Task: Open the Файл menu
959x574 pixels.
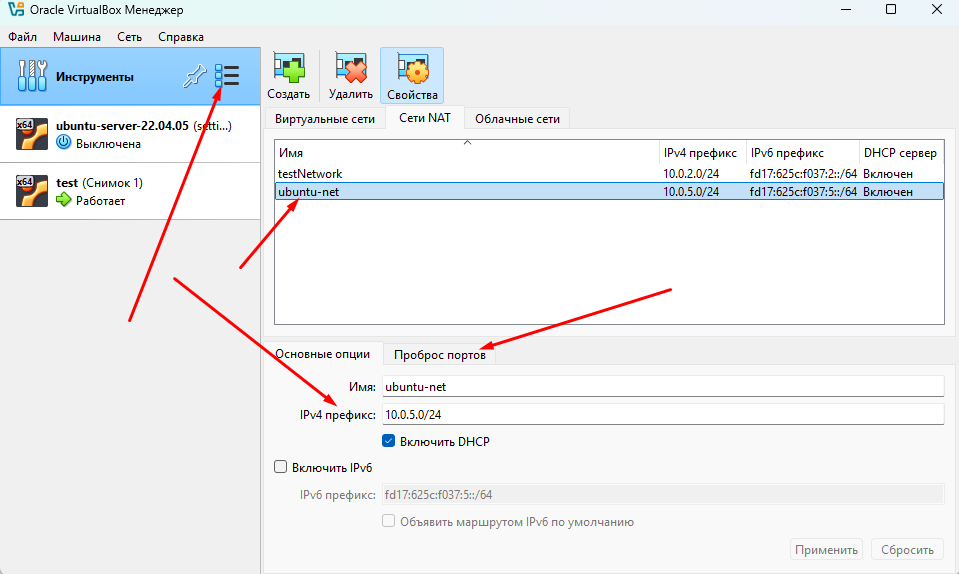Action: (23, 37)
